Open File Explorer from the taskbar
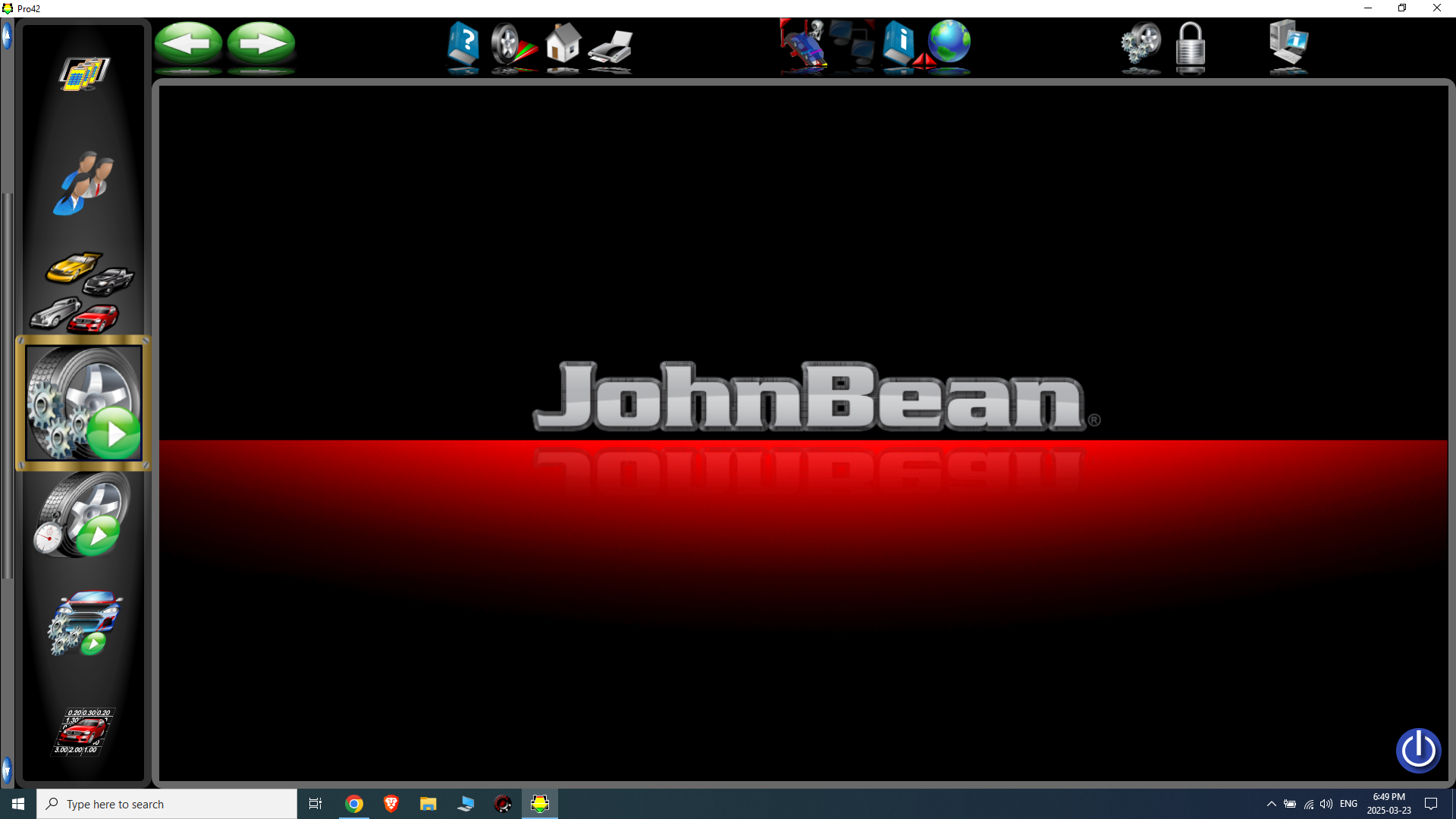1456x819 pixels. coord(428,804)
